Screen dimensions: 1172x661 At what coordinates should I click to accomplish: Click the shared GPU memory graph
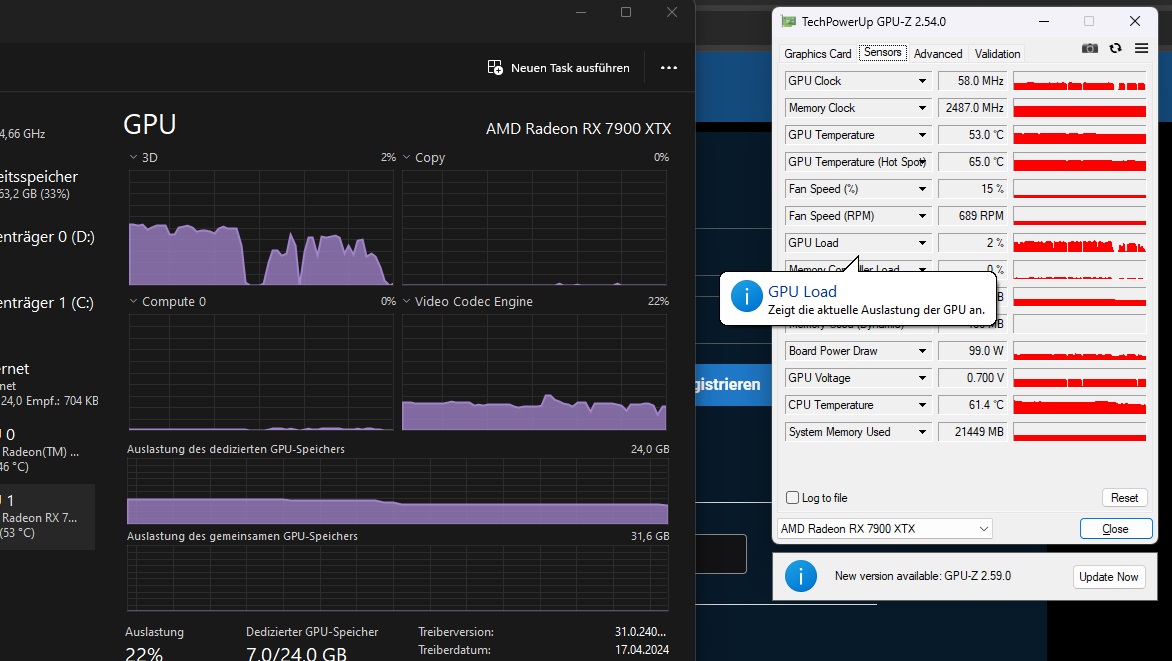click(398, 578)
